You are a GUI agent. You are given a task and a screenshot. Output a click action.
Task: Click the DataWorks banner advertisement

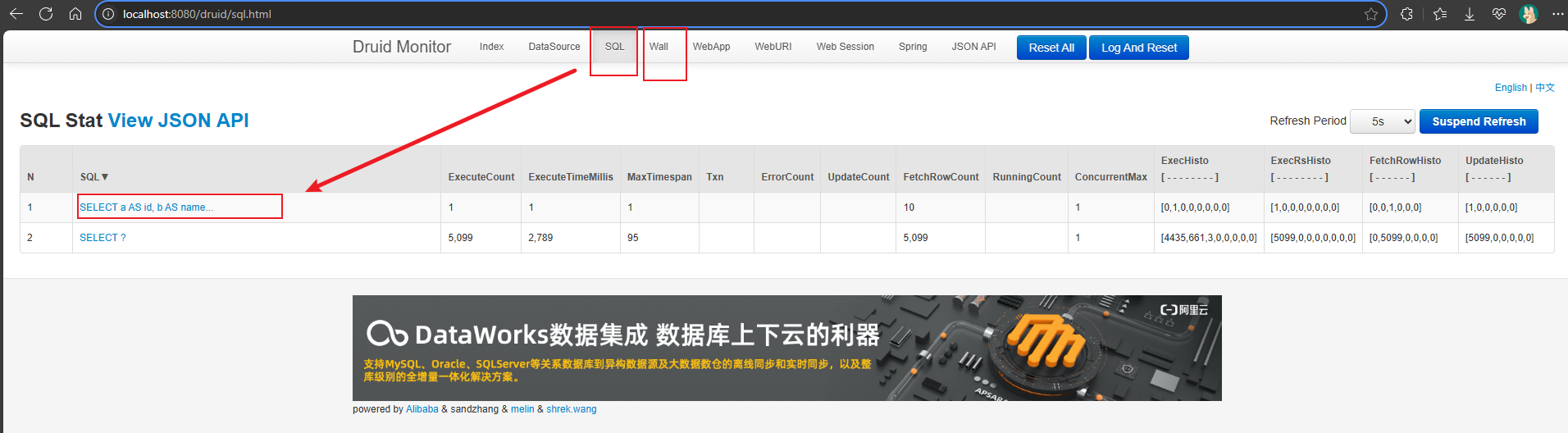click(x=786, y=348)
